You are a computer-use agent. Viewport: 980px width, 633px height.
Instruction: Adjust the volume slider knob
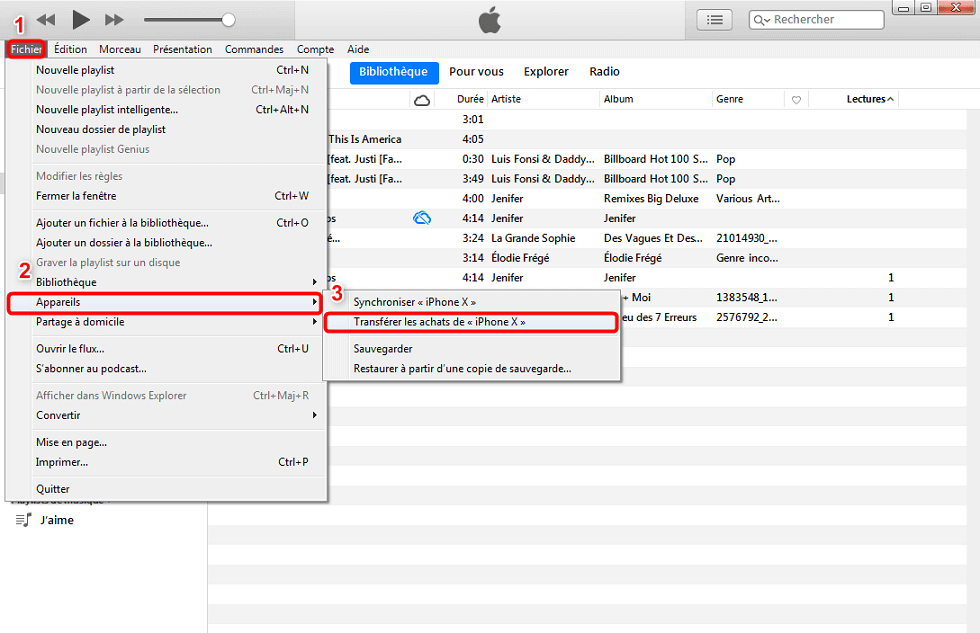pos(228,19)
